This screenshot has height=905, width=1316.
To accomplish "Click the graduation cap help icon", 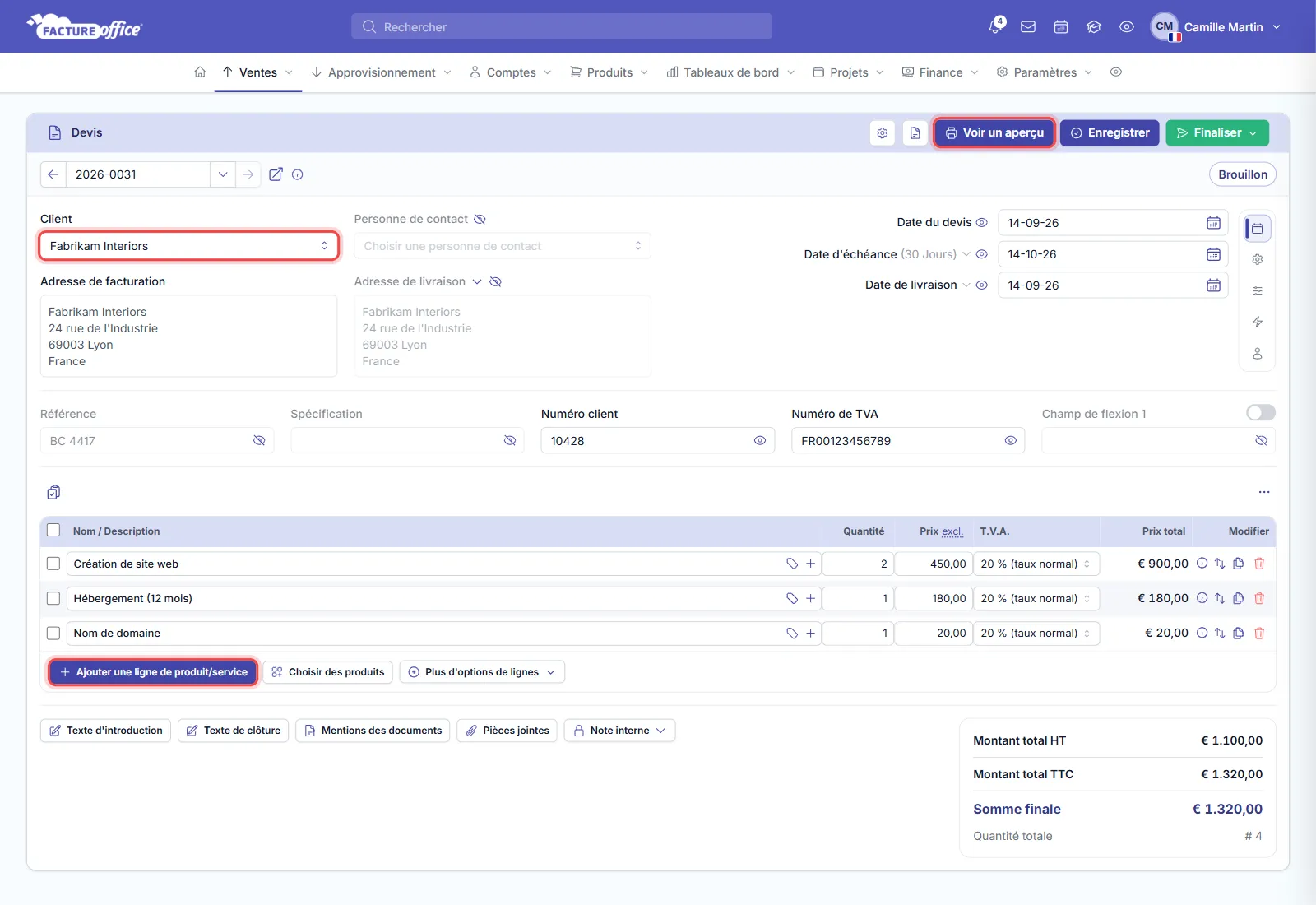I will [1094, 26].
